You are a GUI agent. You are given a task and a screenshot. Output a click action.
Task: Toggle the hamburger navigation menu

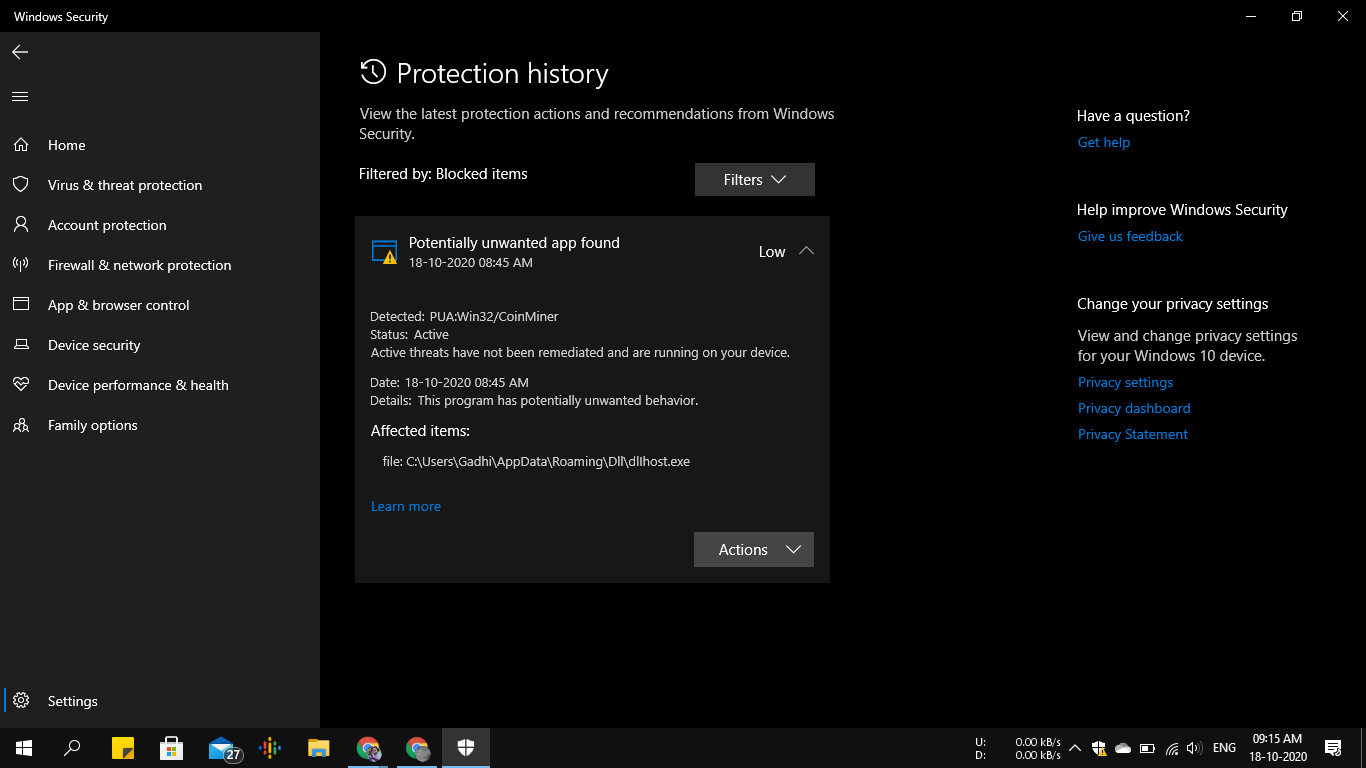20,97
